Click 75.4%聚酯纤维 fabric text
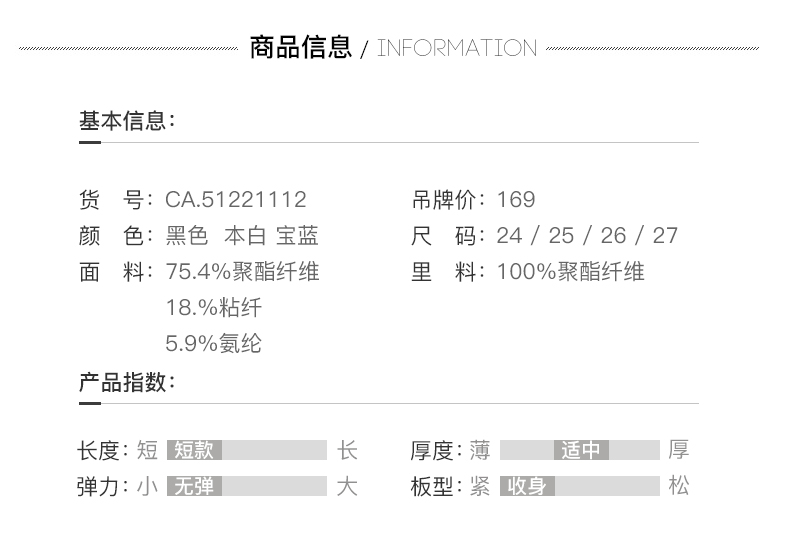 [242, 272]
